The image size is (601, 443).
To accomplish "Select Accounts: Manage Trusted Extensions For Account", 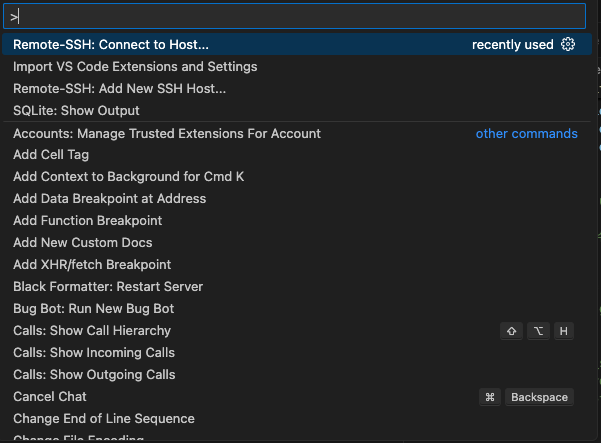I will pos(297,133).
